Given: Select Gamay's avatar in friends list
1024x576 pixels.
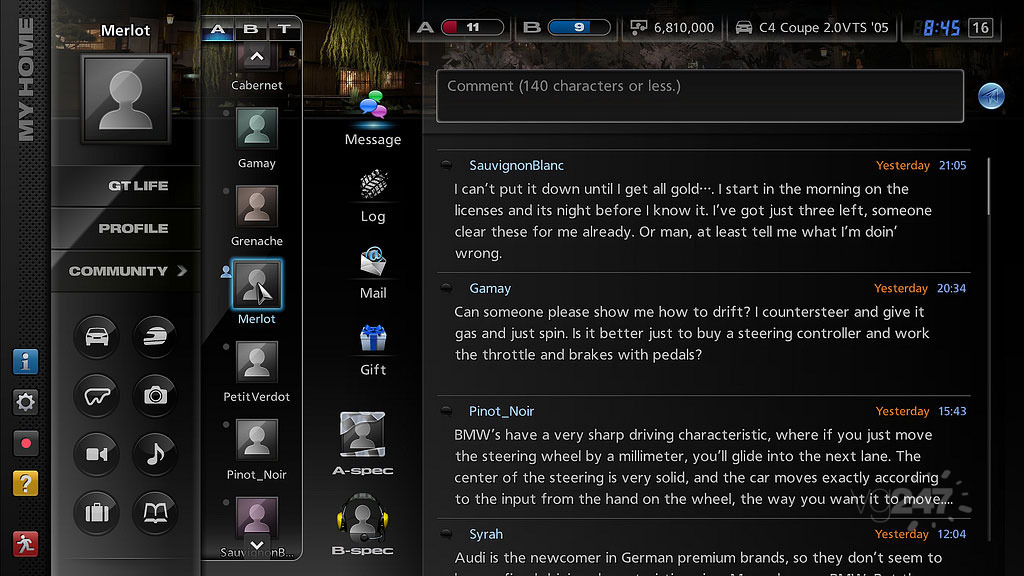Looking at the screenshot, I should pos(257,129).
